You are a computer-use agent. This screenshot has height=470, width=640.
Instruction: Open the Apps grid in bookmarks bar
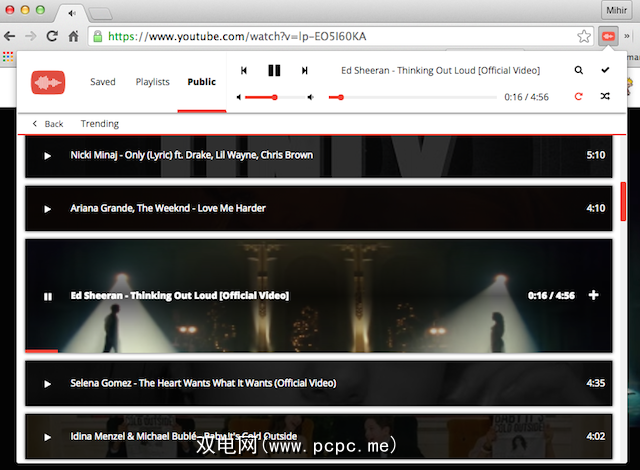pyautogui.click(x=8, y=57)
